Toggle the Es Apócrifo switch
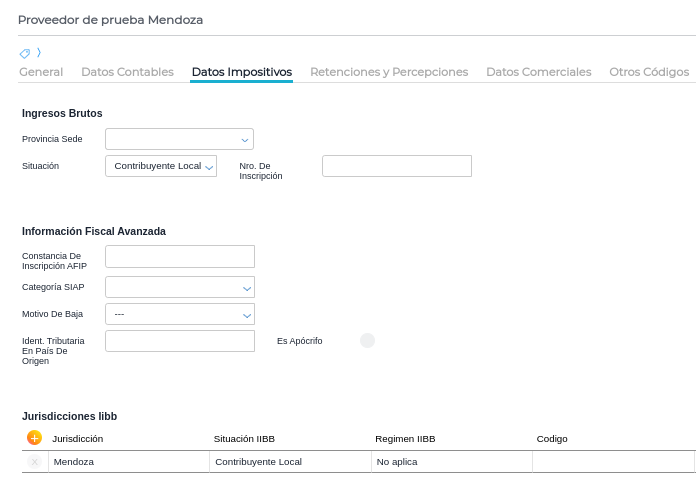 (367, 341)
